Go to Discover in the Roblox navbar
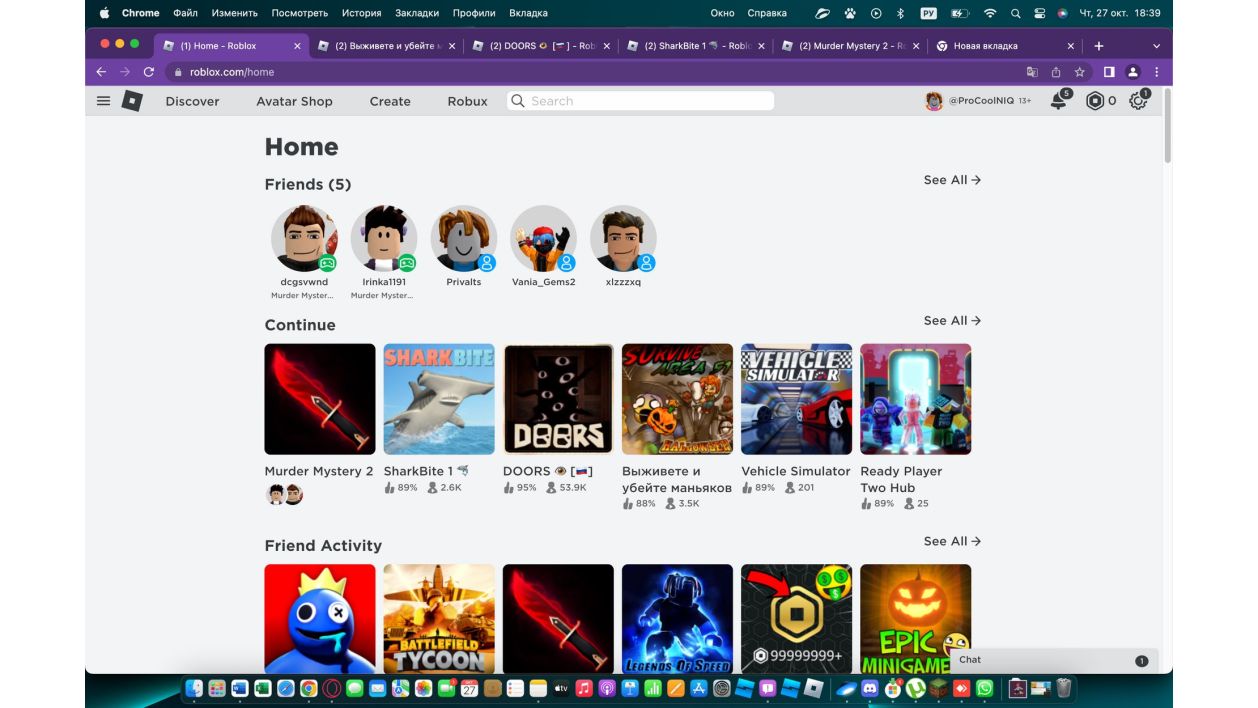 (192, 101)
